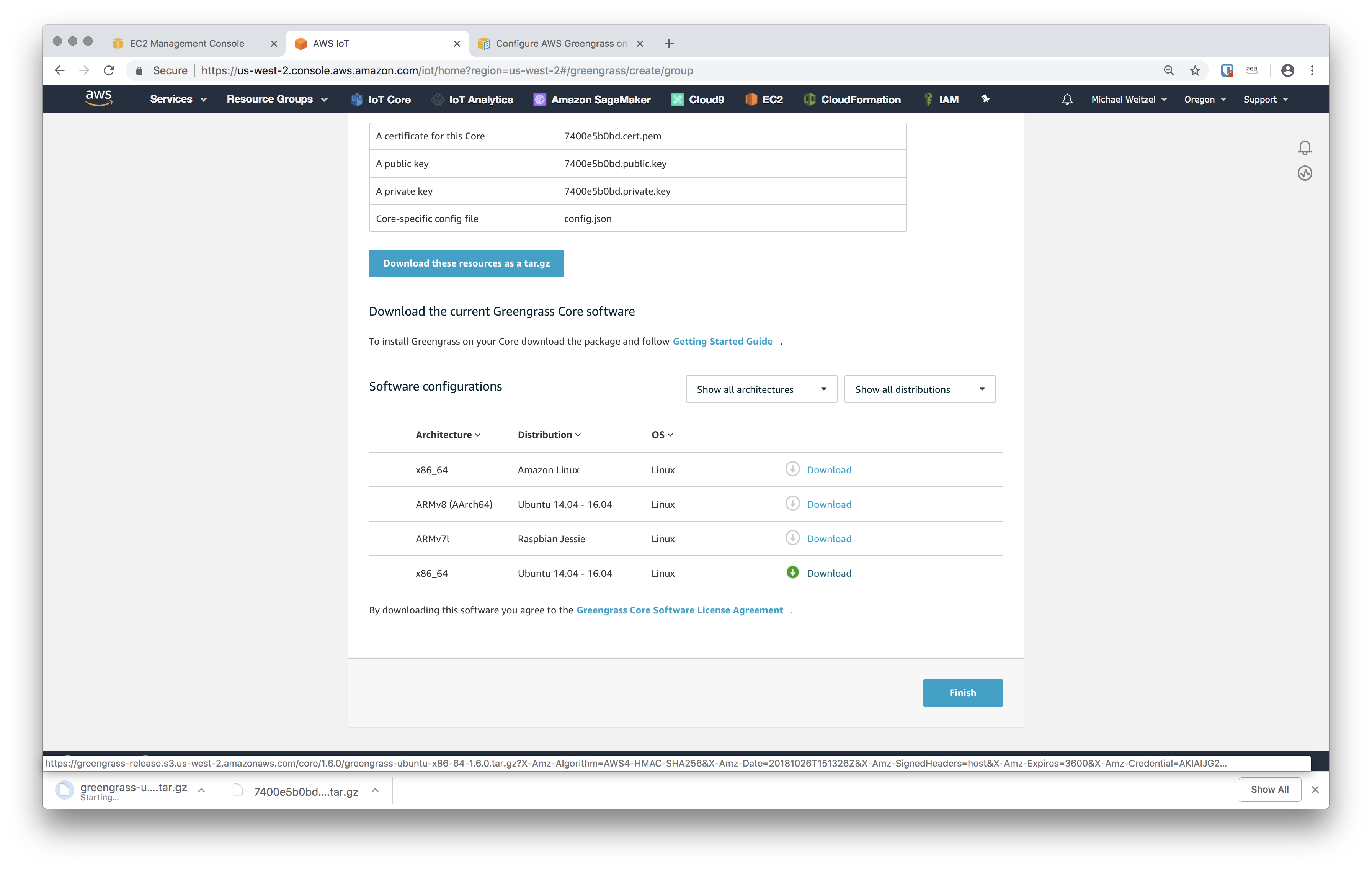Expand the Services menu

click(x=178, y=99)
